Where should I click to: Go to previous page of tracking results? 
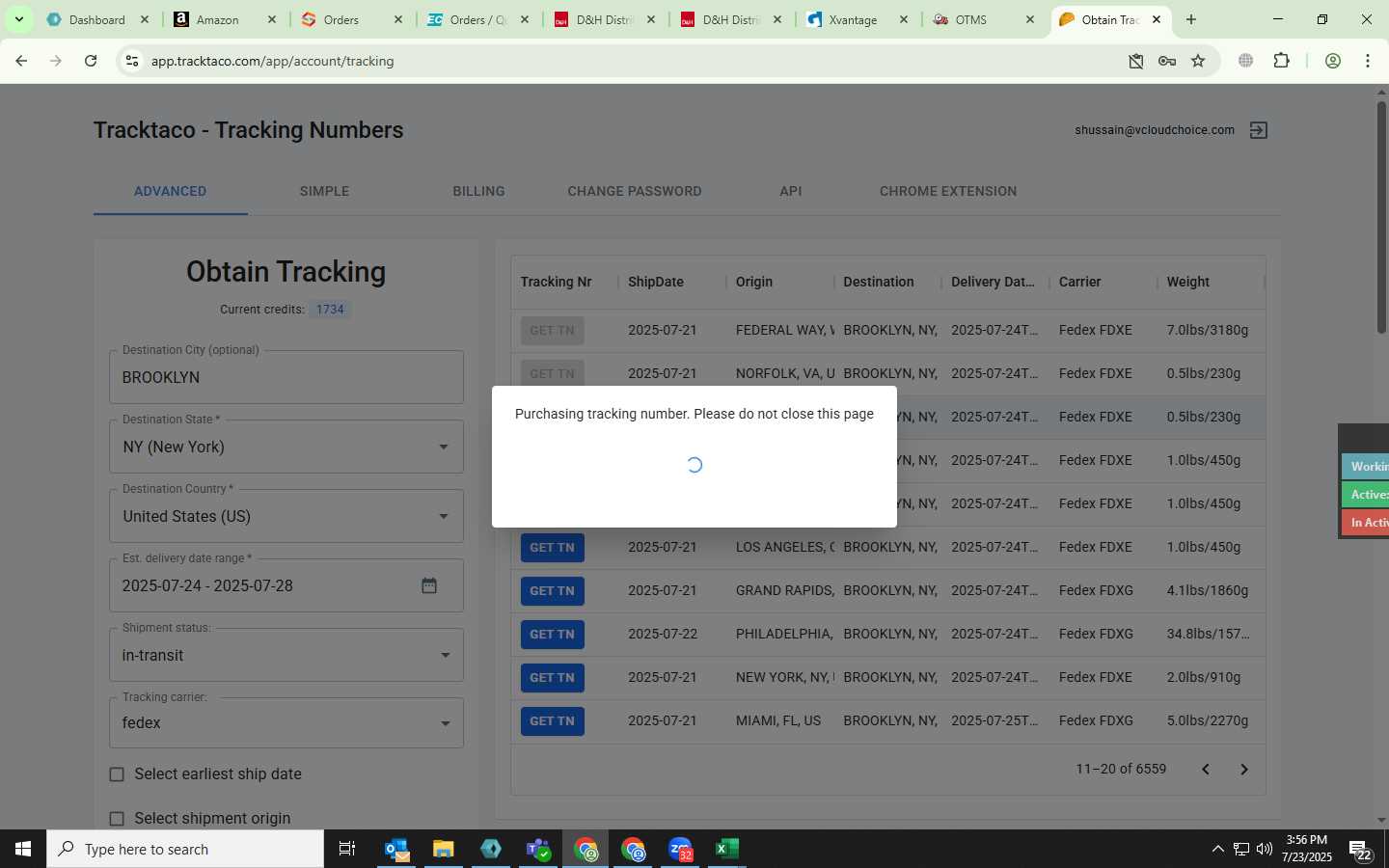[x=1205, y=769]
